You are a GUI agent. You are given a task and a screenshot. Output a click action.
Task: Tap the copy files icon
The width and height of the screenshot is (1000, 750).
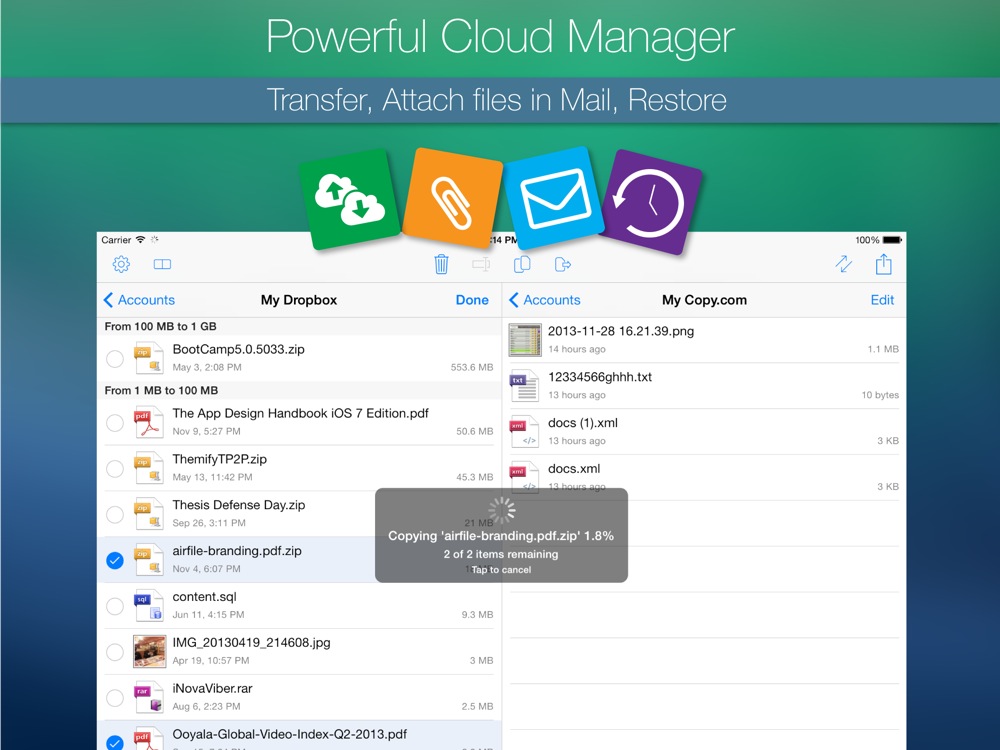point(522,264)
